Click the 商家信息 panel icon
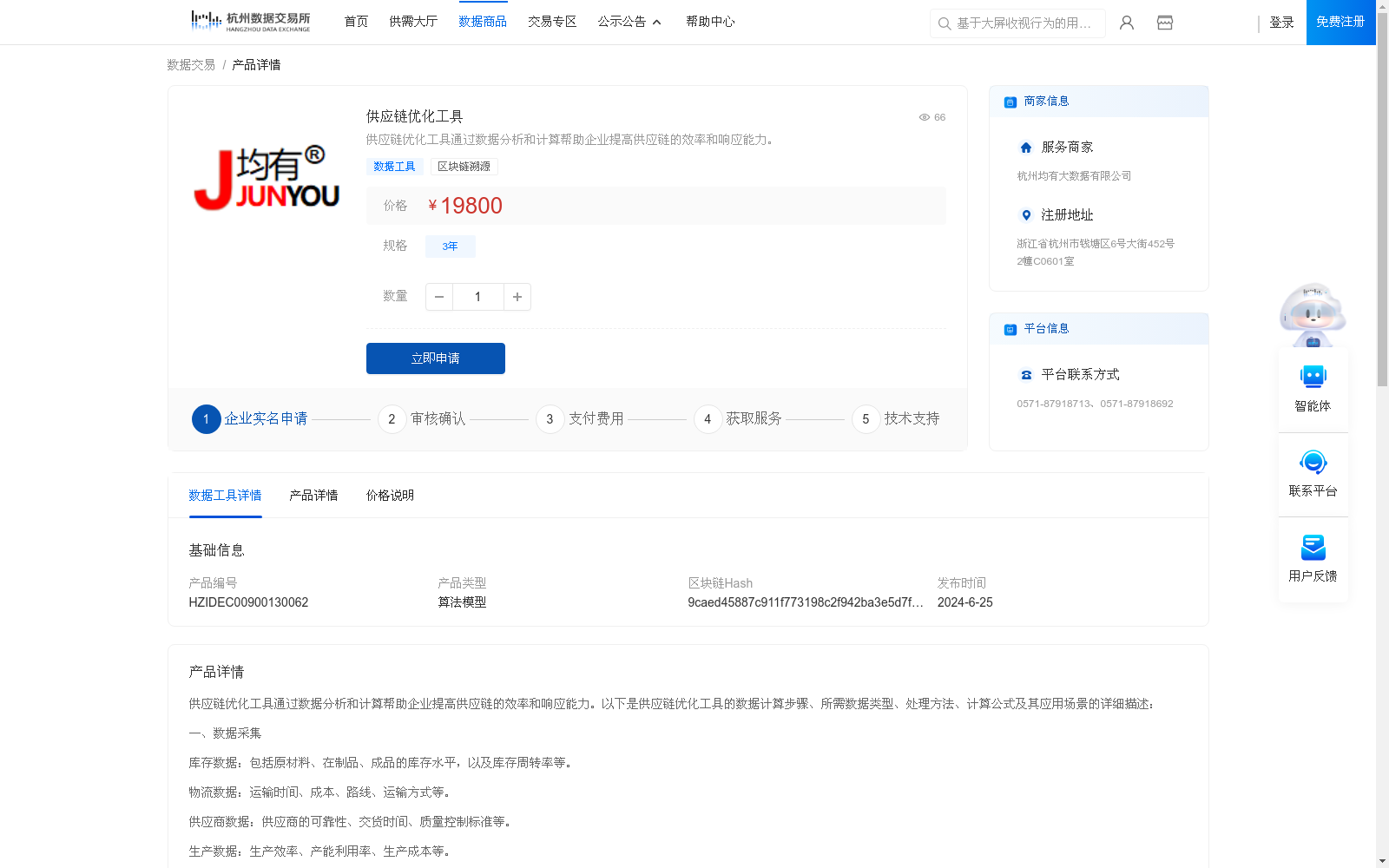 tap(1010, 102)
